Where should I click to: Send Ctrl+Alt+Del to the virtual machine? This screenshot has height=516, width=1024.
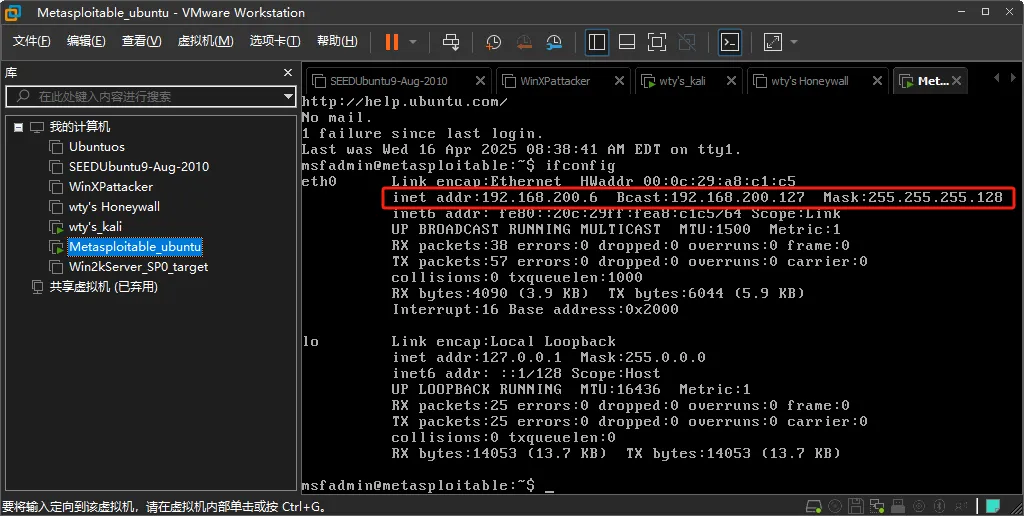451,42
